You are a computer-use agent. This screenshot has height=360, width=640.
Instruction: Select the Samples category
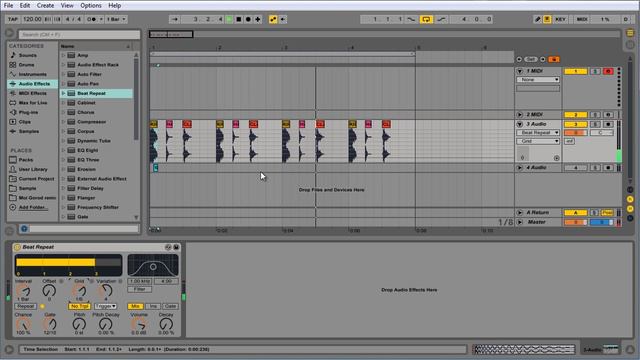pyautogui.click(x=29, y=131)
